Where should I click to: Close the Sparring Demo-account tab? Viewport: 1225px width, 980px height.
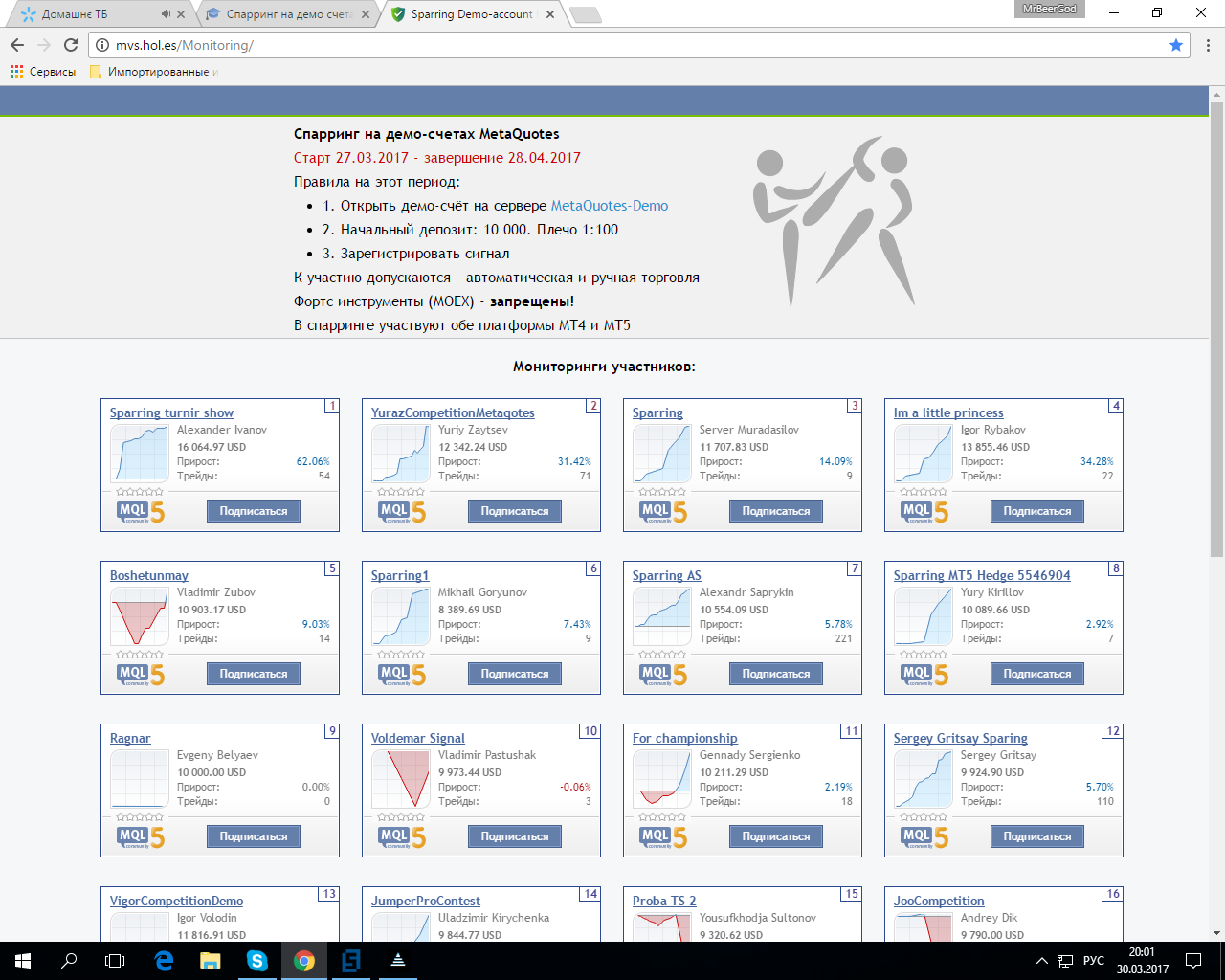click(549, 14)
